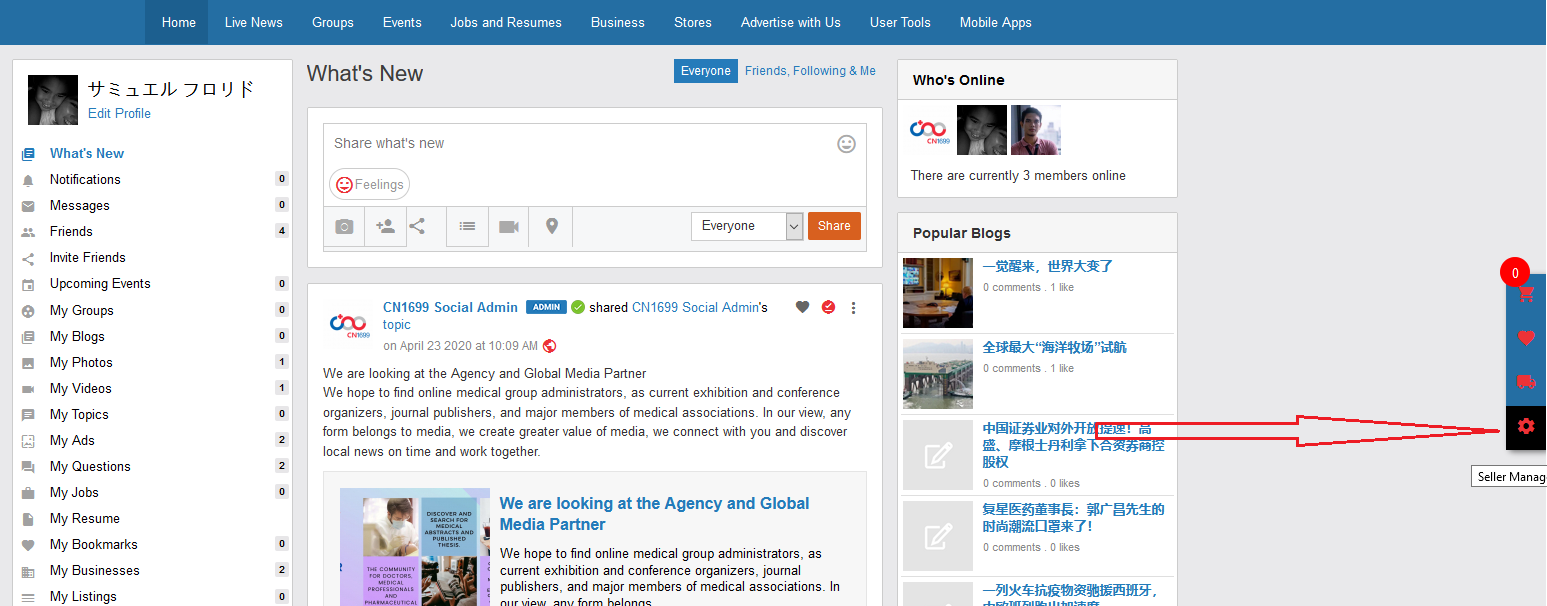Screen dimensions: 1547x606
Task: Click the Feelings selector button
Action: tap(370, 184)
